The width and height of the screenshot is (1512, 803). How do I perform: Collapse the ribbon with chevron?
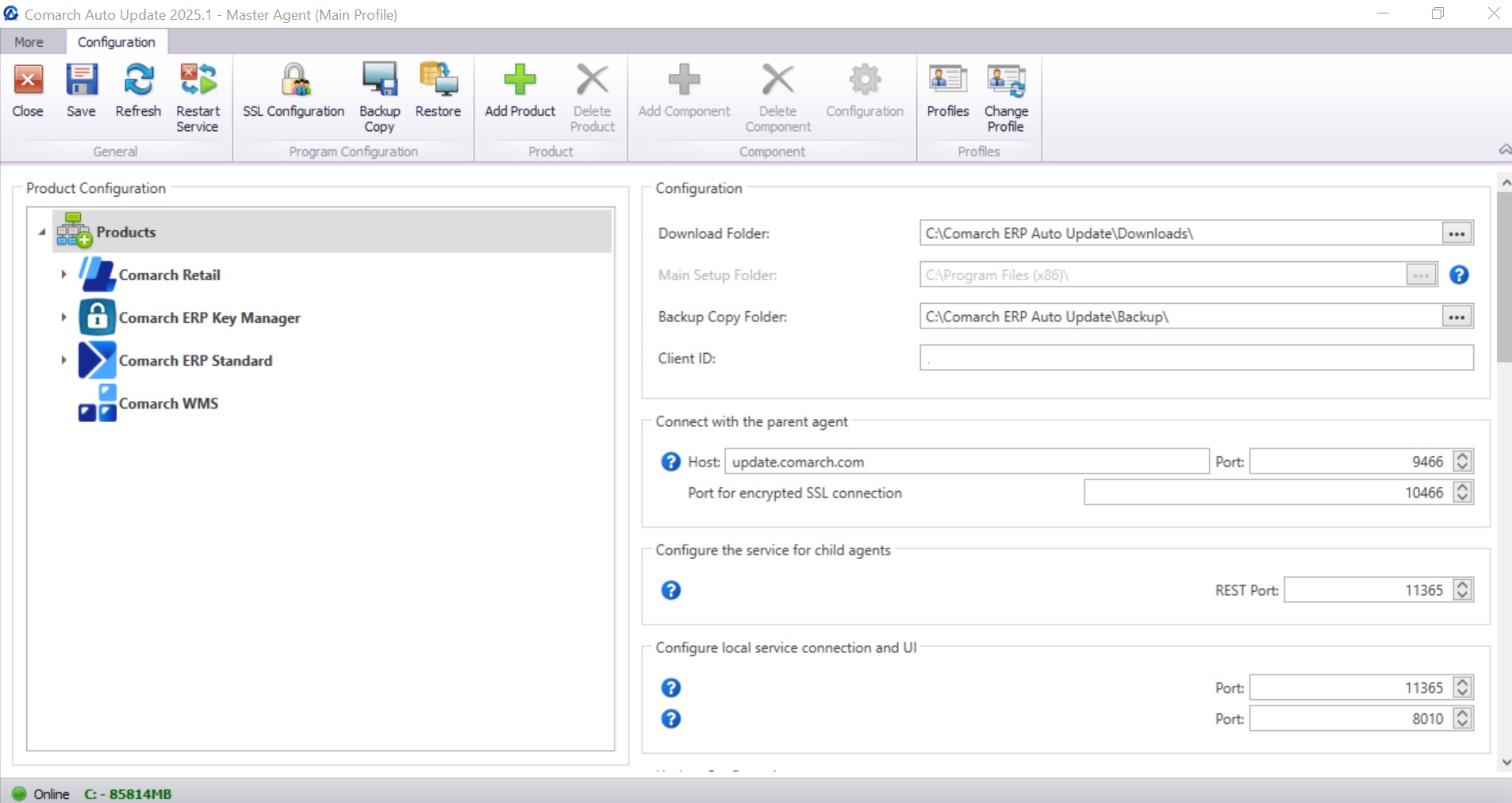[x=1504, y=150]
